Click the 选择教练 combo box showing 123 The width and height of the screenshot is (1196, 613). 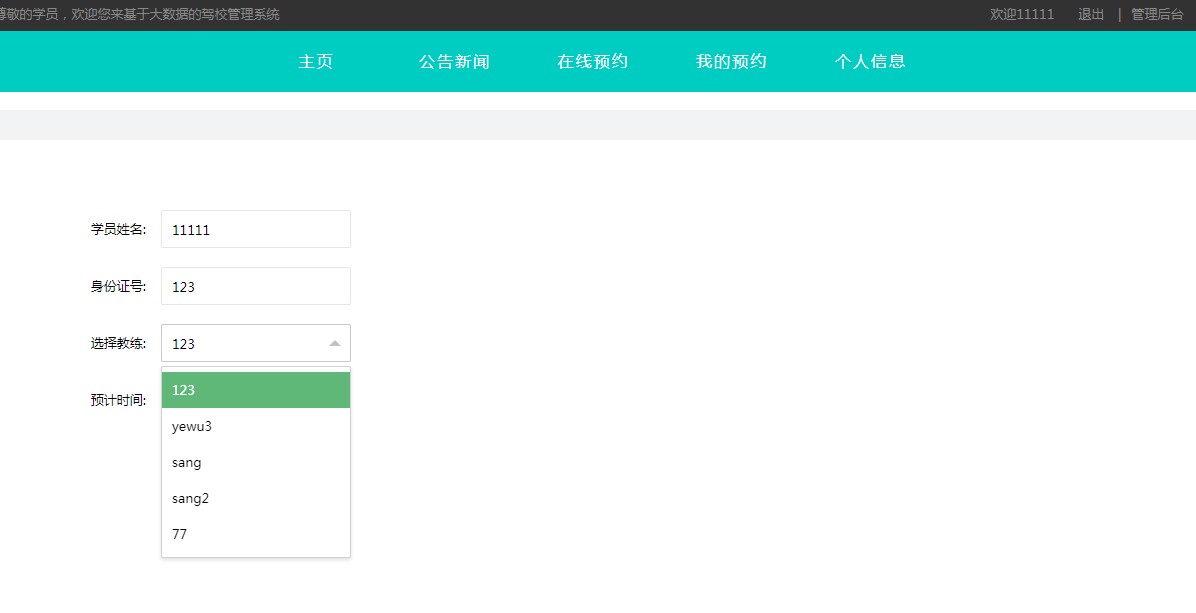point(256,343)
